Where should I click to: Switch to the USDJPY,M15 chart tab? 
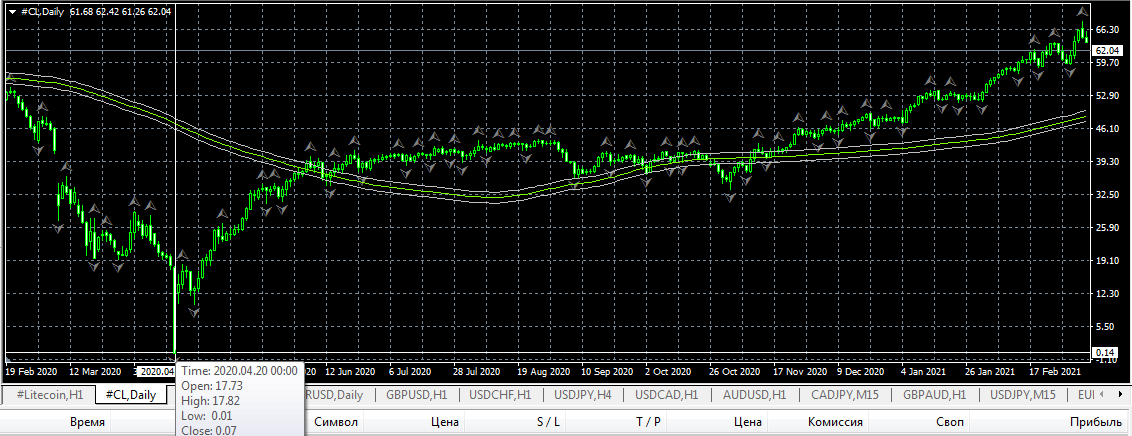coord(1023,395)
